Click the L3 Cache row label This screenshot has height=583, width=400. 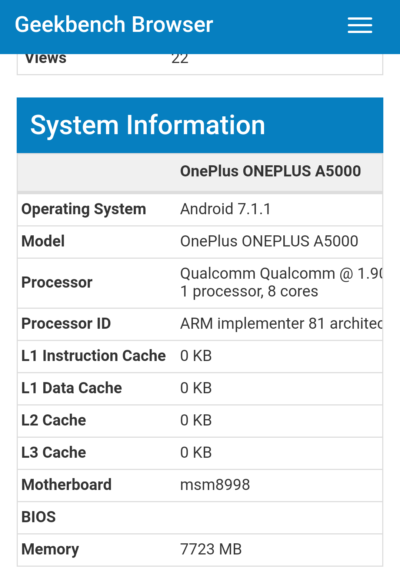54,452
